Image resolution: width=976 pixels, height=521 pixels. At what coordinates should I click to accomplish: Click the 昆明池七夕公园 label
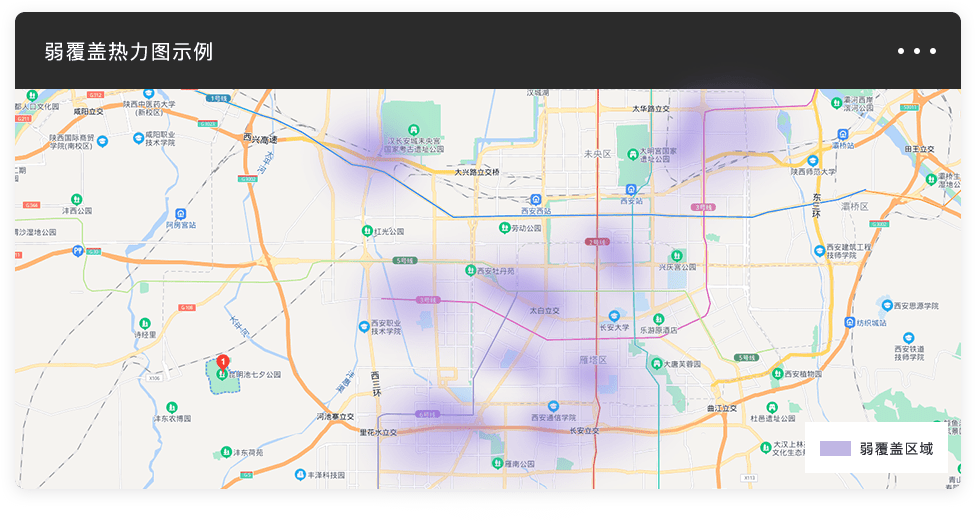254,374
